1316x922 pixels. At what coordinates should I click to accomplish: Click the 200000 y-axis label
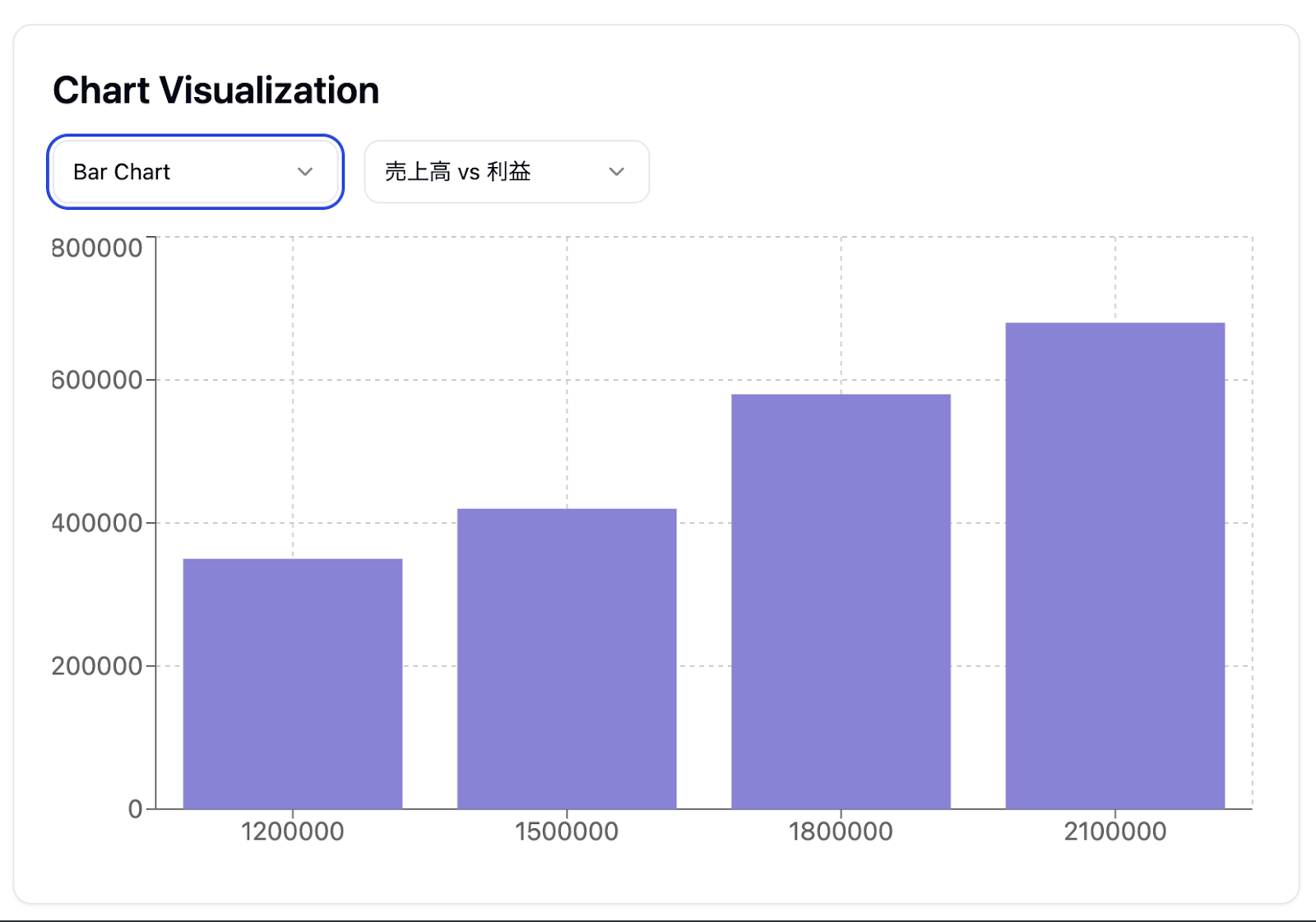97,666
